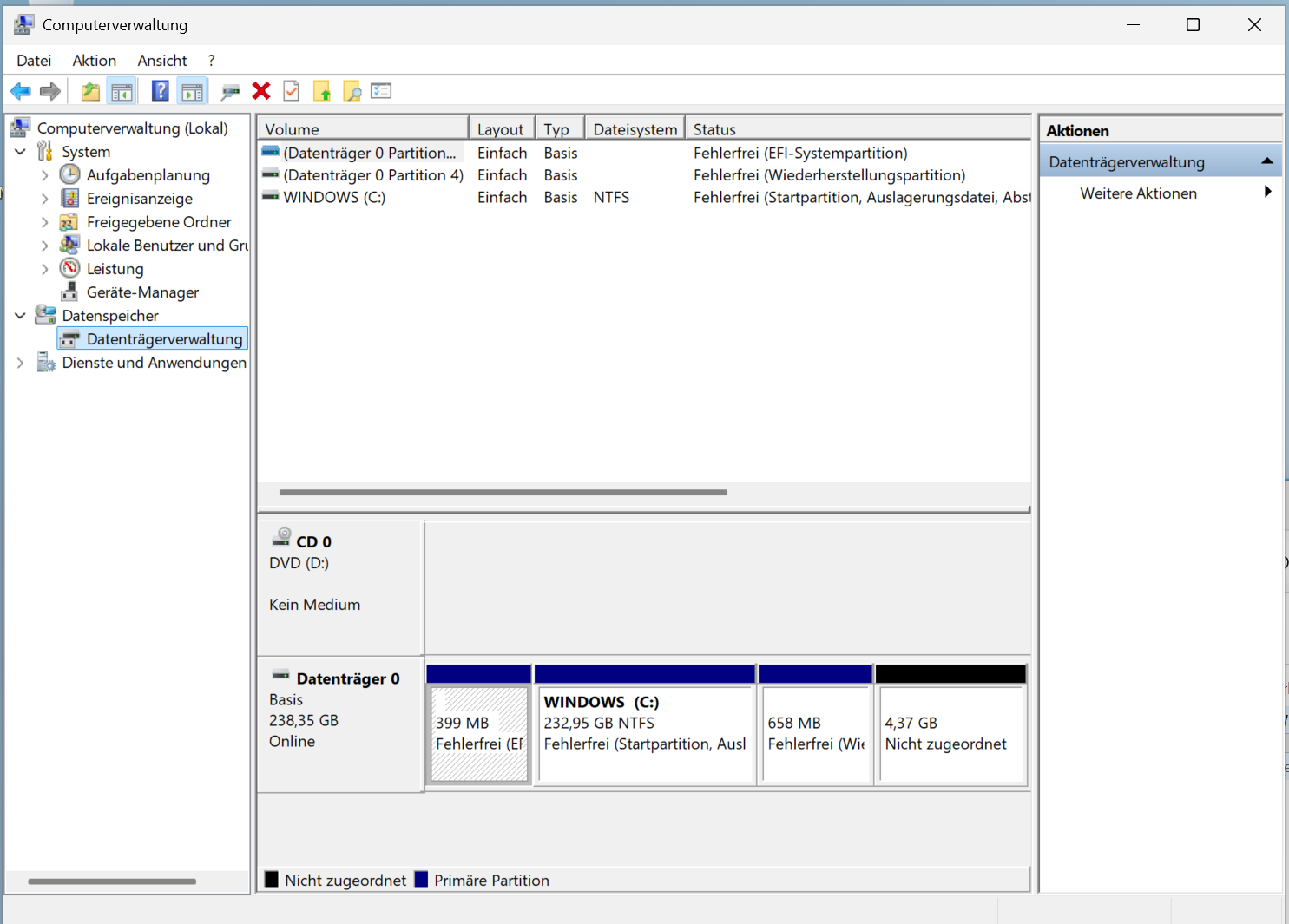This screenshot has width=1289, height=924.
Task: Click the Datenträger 0 disk icon
Action: [x=280, y=674]
